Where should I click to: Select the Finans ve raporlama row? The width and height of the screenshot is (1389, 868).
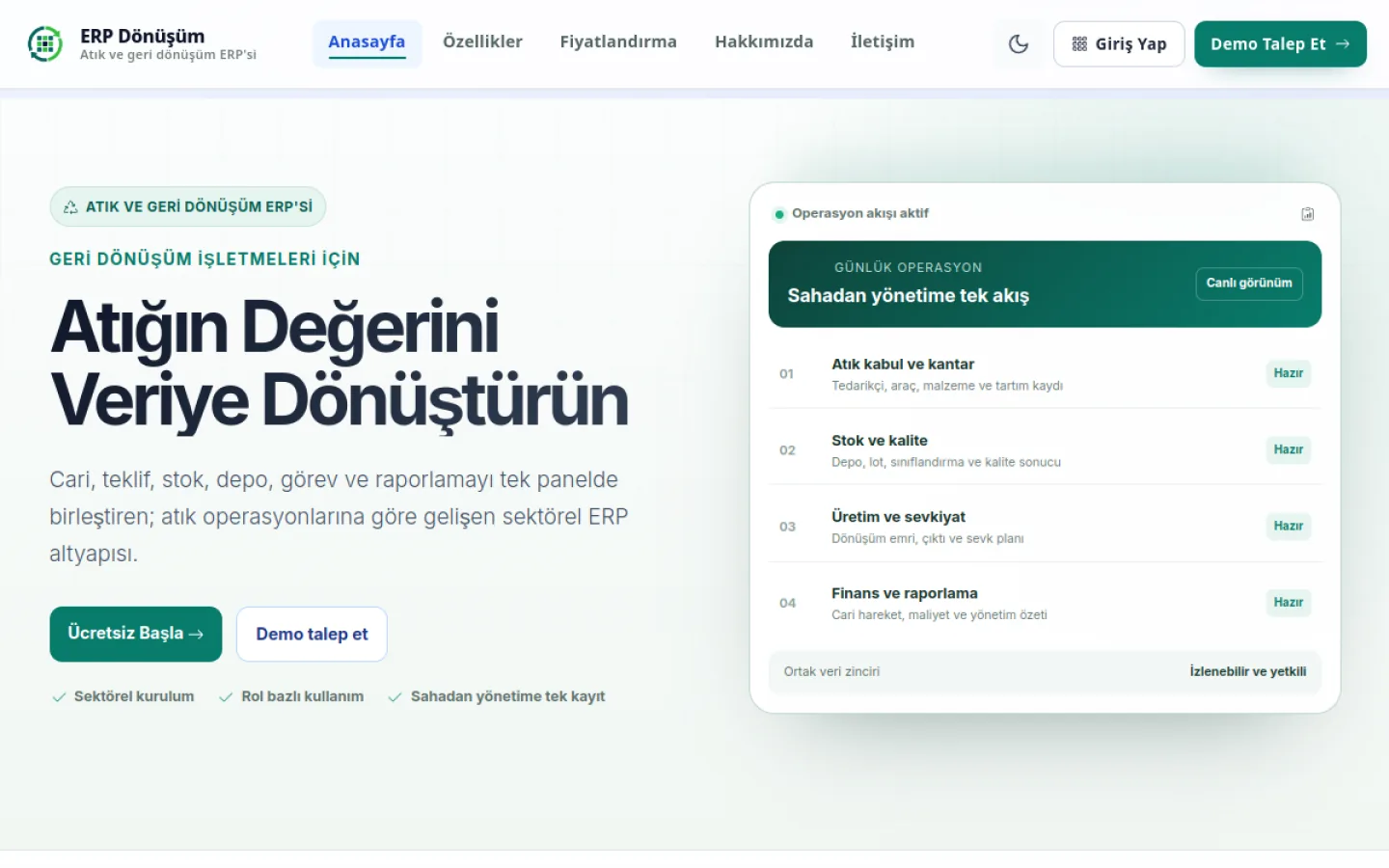tap(1045, 603)
